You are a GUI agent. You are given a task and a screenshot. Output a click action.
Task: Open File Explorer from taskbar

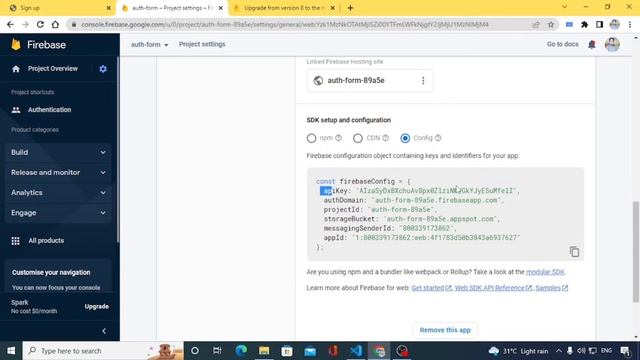264,351
